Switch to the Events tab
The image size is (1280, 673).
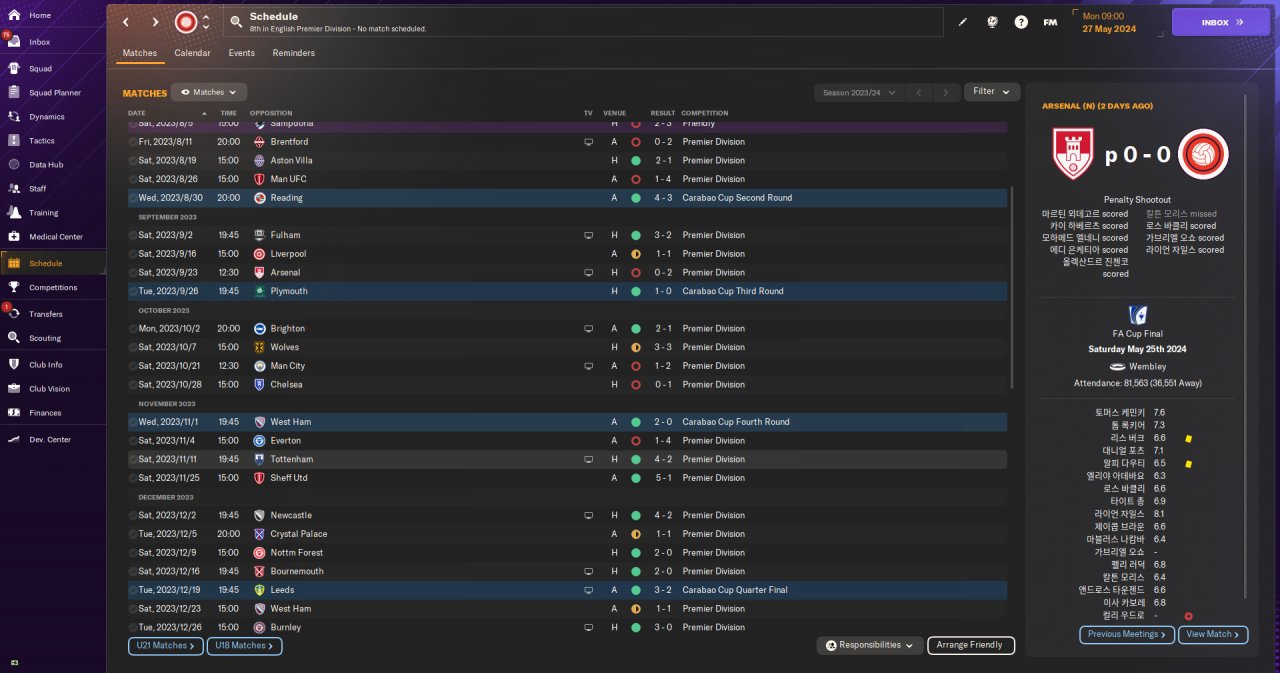click(241, 53)
